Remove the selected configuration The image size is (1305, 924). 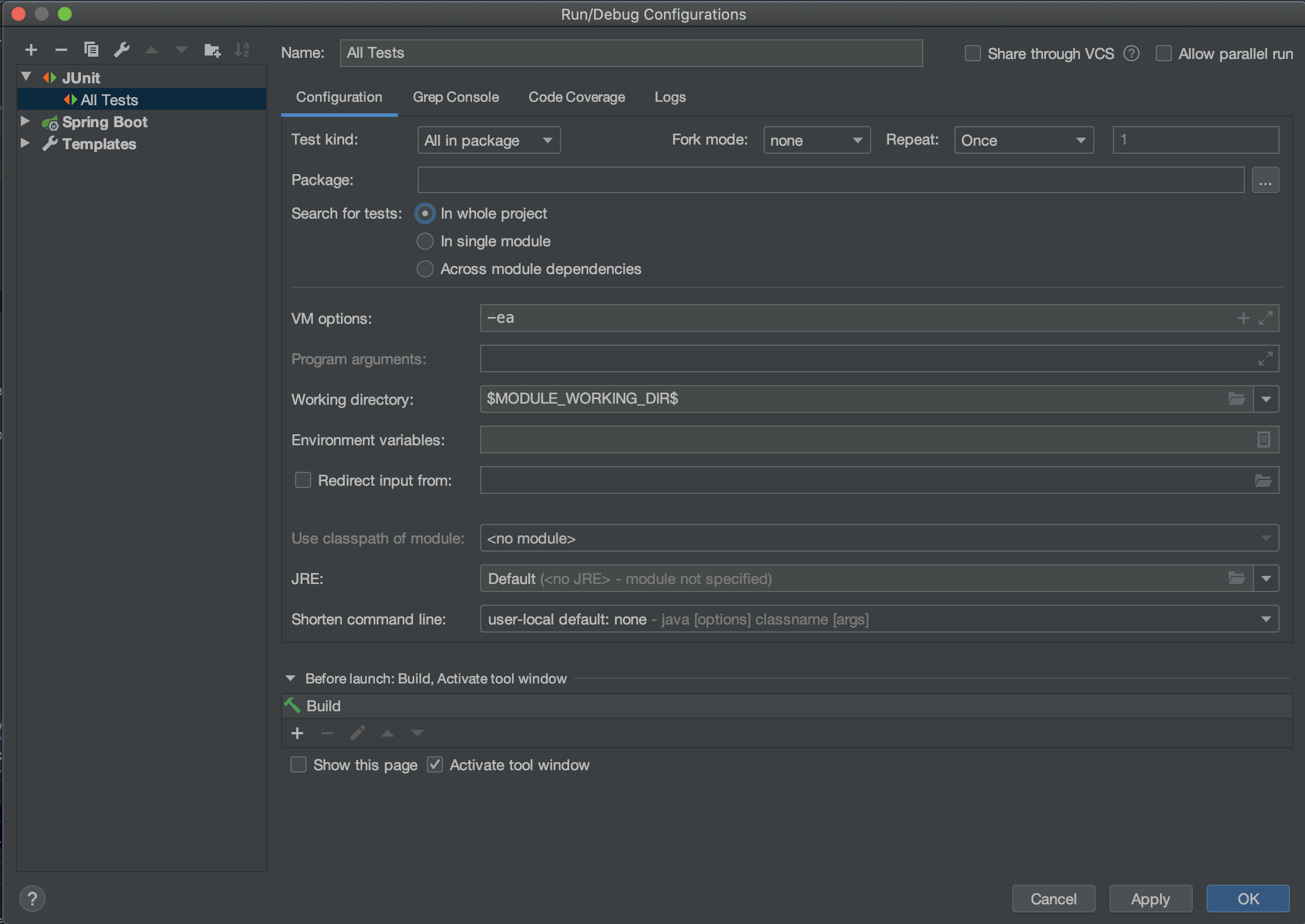[61, 50]
